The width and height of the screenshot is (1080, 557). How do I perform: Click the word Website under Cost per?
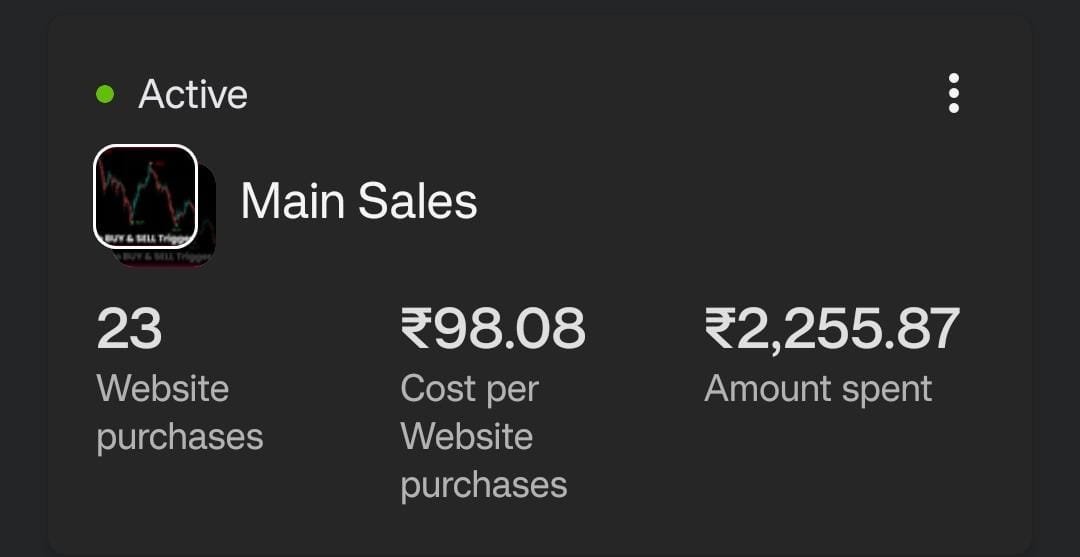pos(466,436)
